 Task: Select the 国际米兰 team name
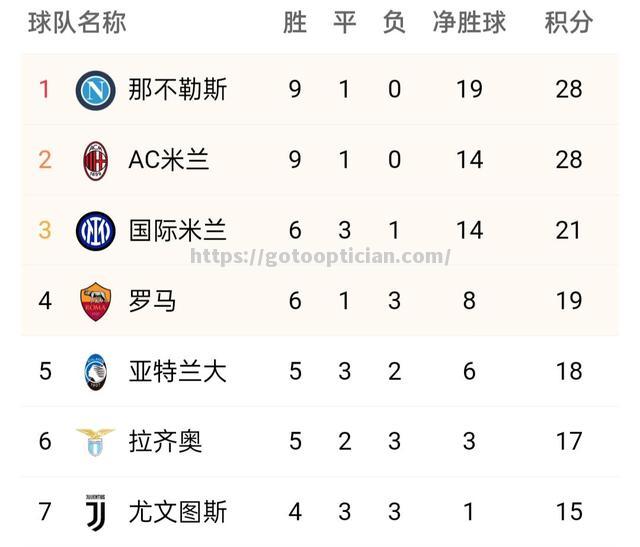click(178, 230)
